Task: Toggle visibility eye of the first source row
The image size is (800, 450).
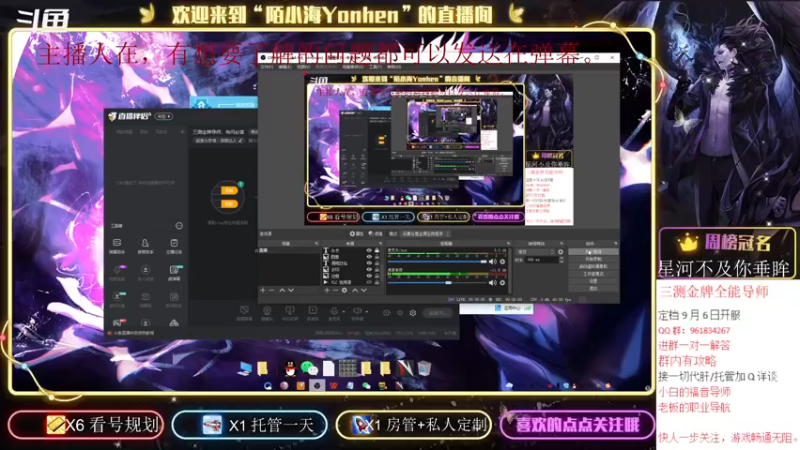Action: (369, 251)
